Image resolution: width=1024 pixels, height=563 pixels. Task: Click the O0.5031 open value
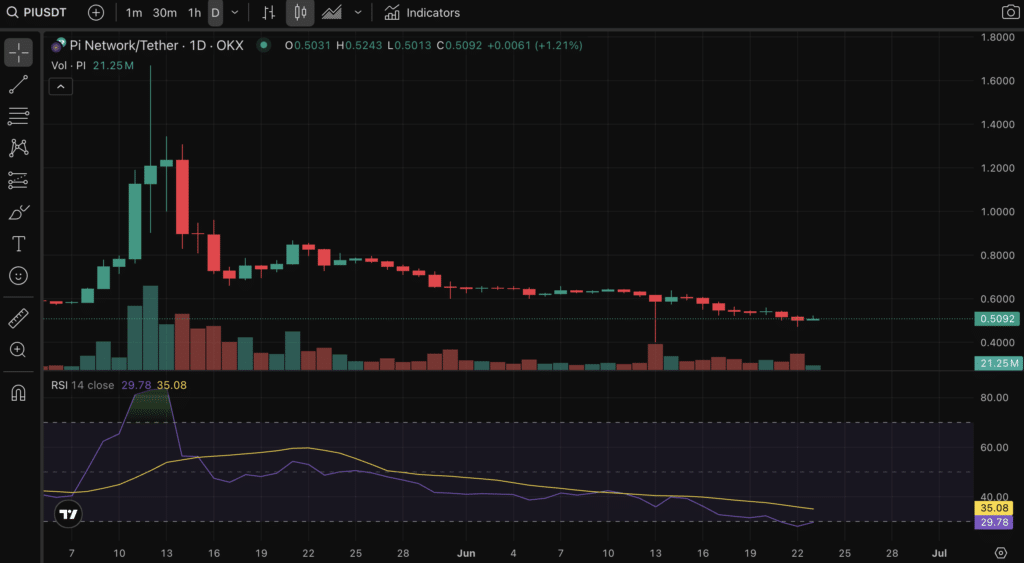[x=308, y=45]
